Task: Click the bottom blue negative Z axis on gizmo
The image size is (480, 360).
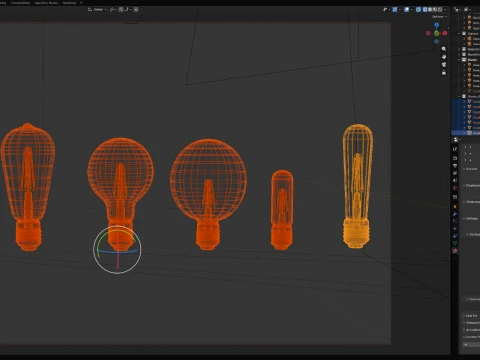Action: (436, 41)
